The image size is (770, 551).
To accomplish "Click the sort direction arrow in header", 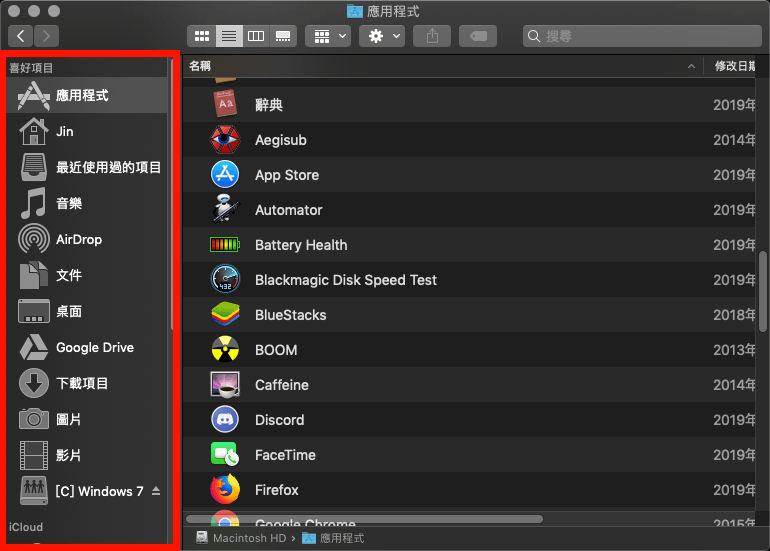I will click(x=691, y=66).
